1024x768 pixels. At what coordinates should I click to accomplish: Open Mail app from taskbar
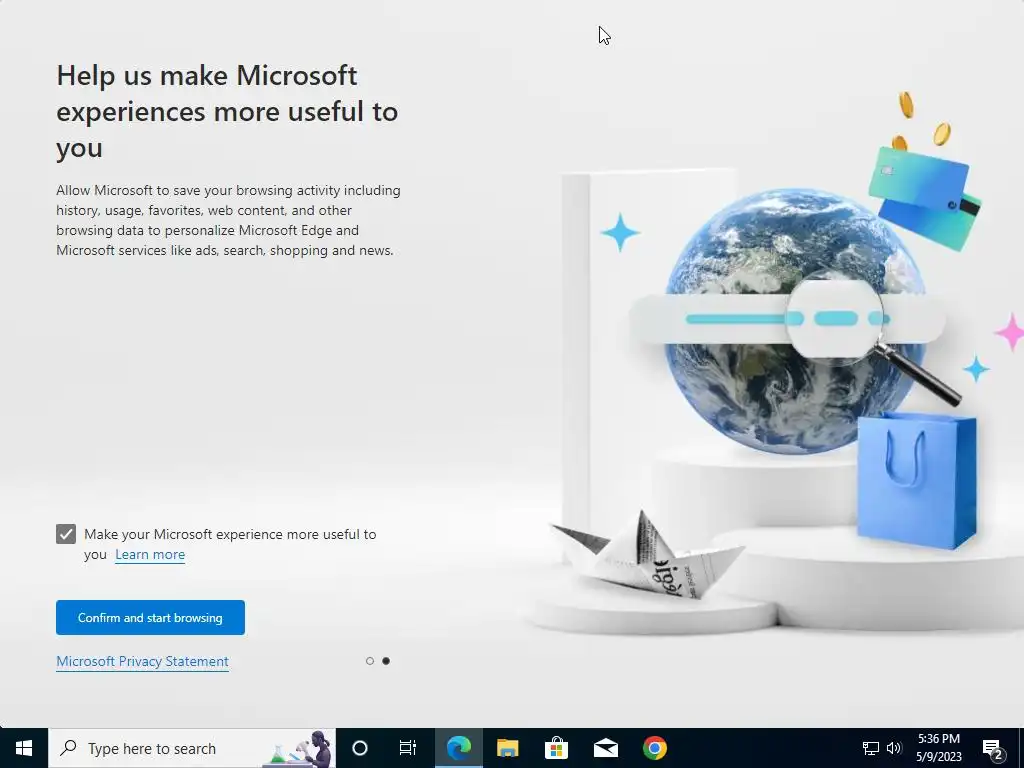[605, 748]
